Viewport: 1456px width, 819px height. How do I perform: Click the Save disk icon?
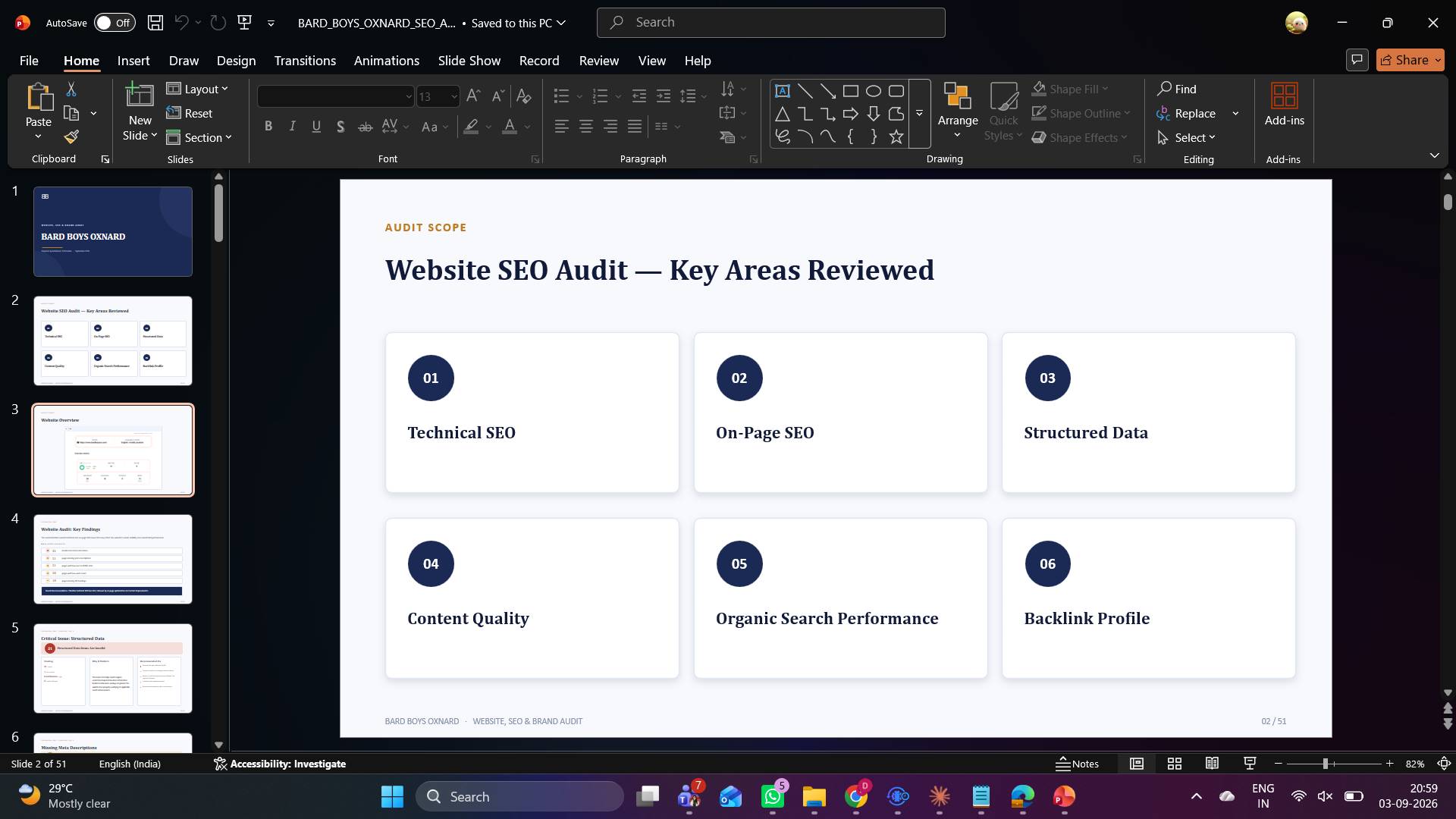tap(155, 23)
